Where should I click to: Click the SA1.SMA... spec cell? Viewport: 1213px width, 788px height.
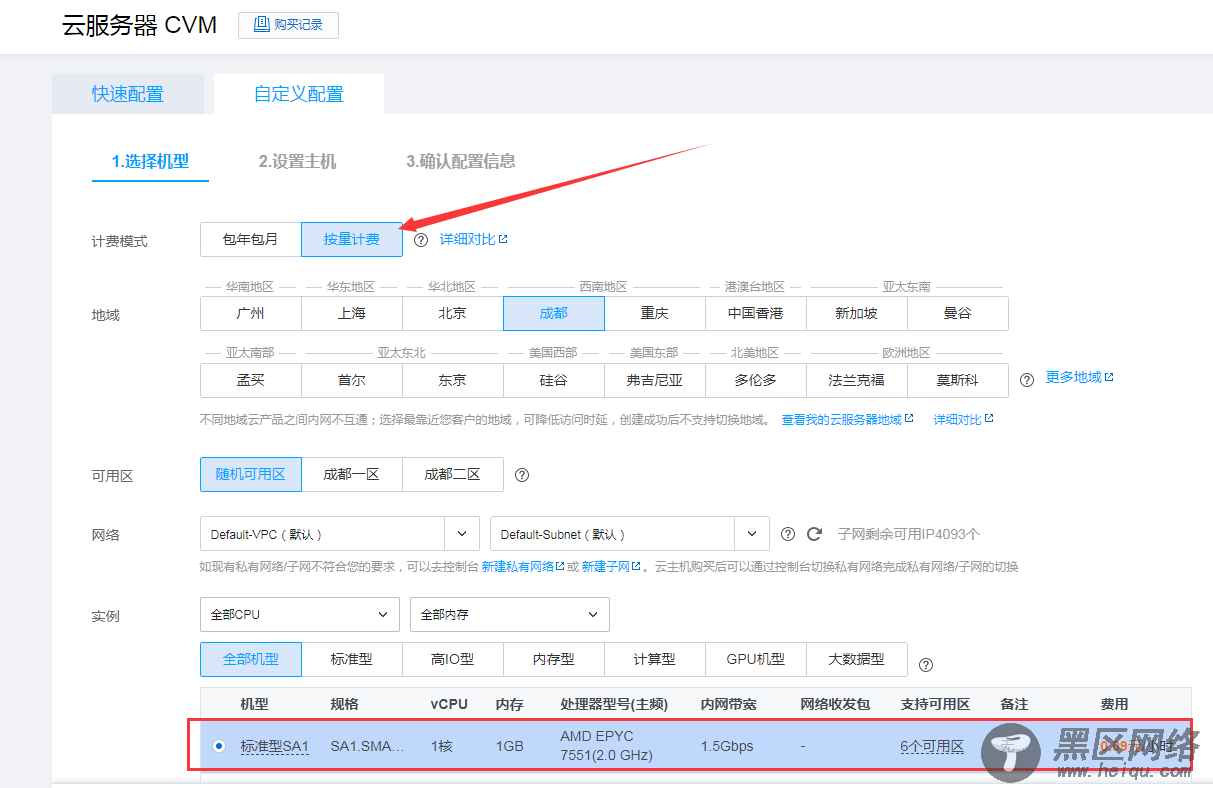[x=368, y=746]
